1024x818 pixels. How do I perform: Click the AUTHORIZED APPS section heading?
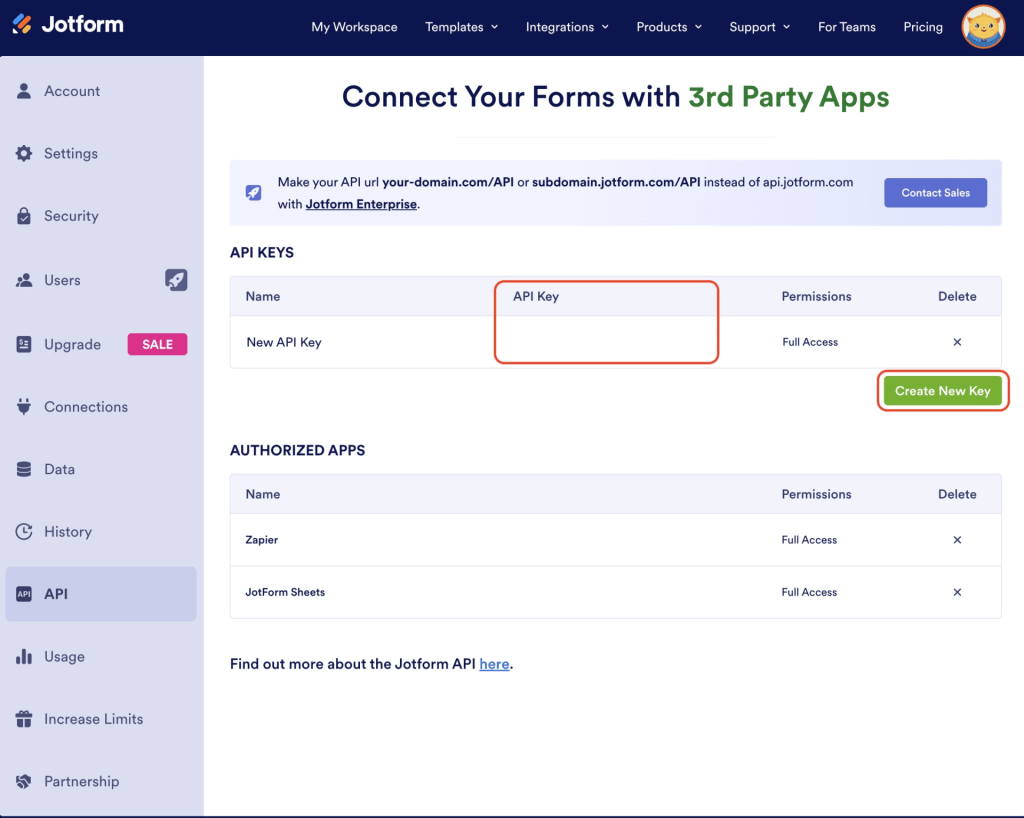click(x=297, y=450)
